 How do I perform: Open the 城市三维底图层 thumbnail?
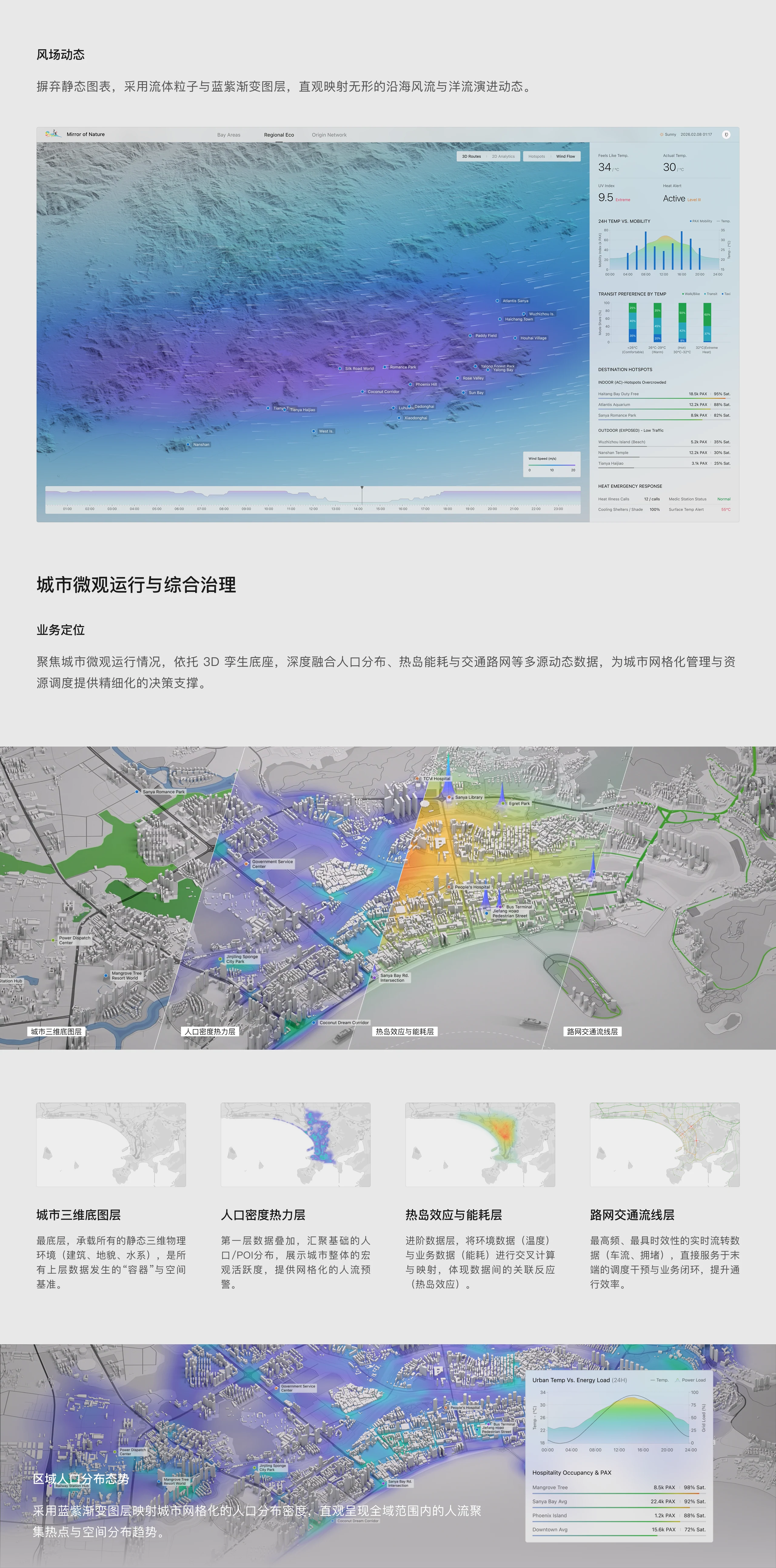(111, 1144)
